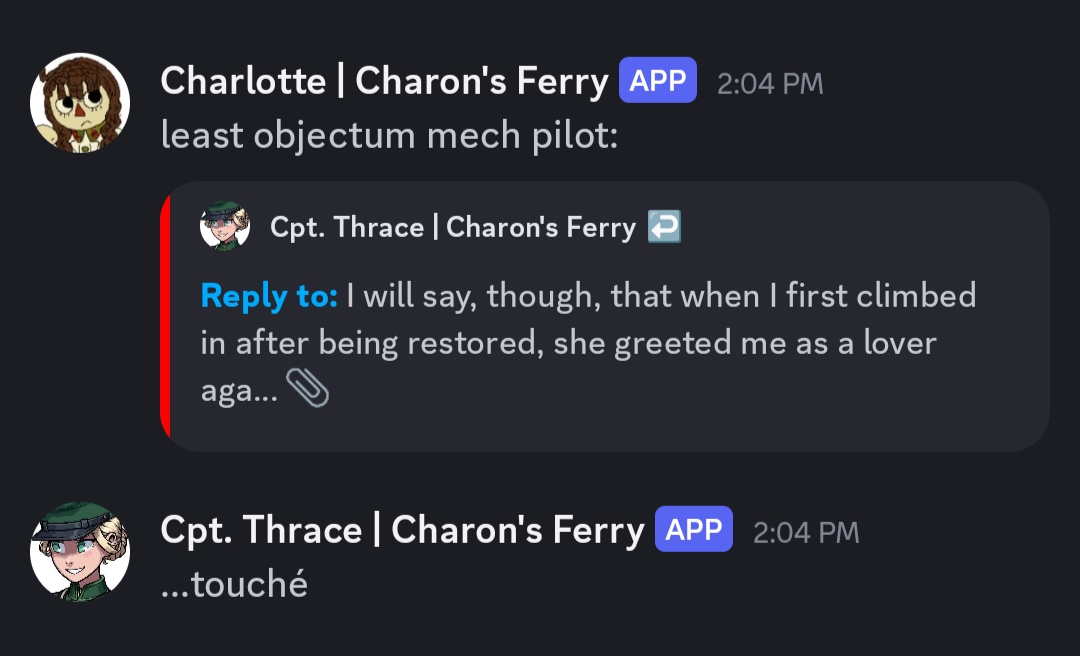Open the Charlotte | Charon's Ferry username
1080x656 pixels.
coord(384,82)
